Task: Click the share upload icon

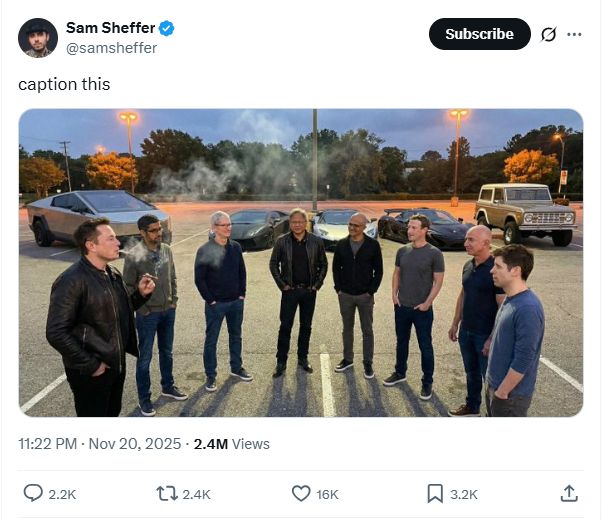Action: click(569, 493)
